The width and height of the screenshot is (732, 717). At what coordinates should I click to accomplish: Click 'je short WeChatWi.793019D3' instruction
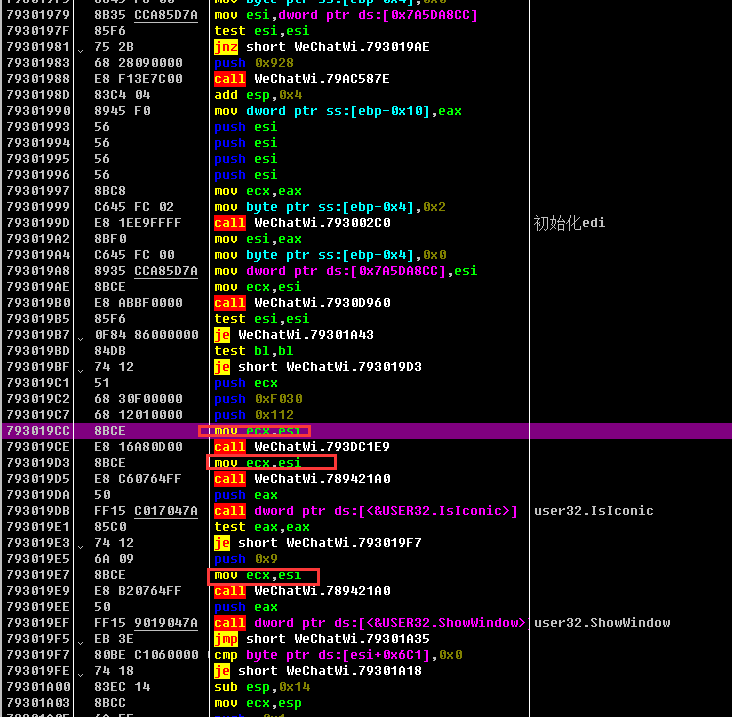click(x=317, y=367)
